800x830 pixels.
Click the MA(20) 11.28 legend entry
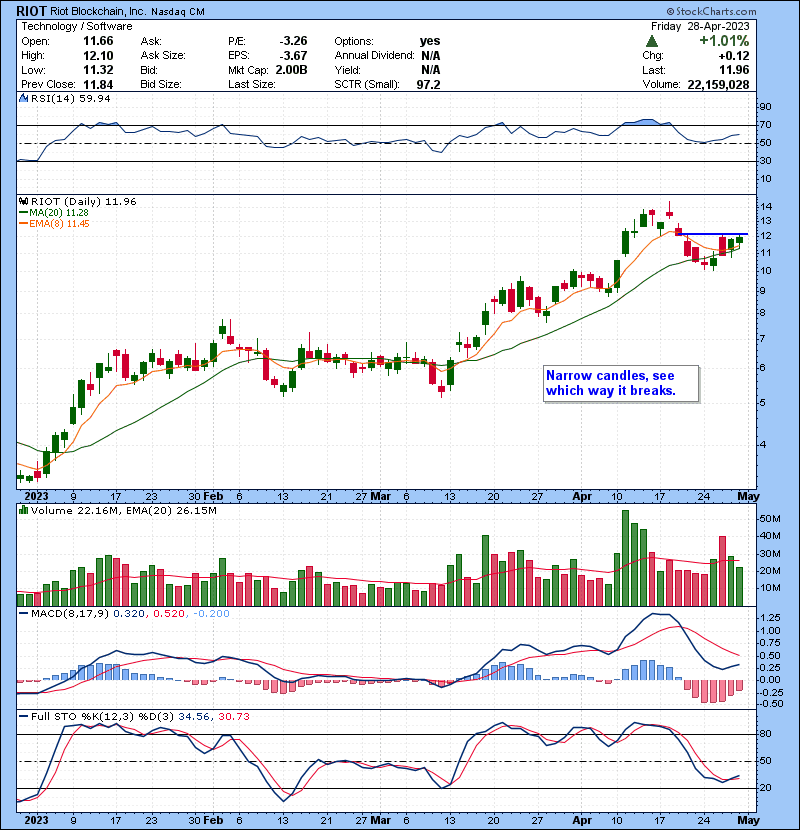pyautogui.click(x=53, y=212)
